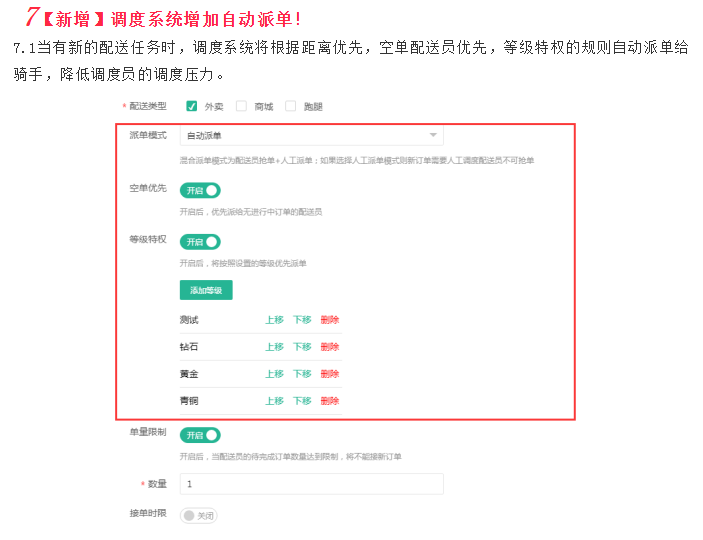Check the 商城 delivery type checkbox
Screen dimensions: 703x540
click(241, 106)
